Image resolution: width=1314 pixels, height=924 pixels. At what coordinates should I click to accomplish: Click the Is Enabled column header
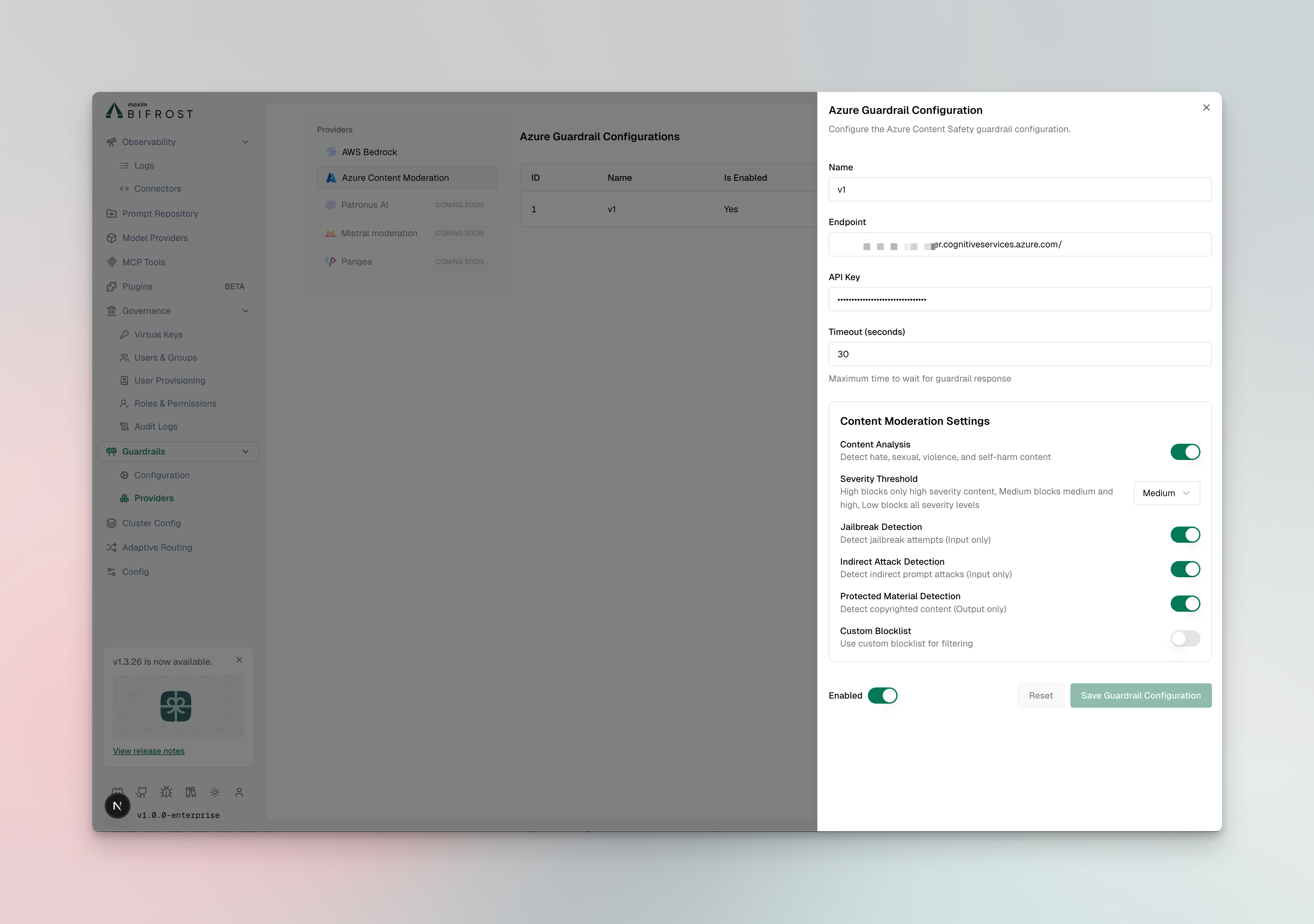[745, 178]
